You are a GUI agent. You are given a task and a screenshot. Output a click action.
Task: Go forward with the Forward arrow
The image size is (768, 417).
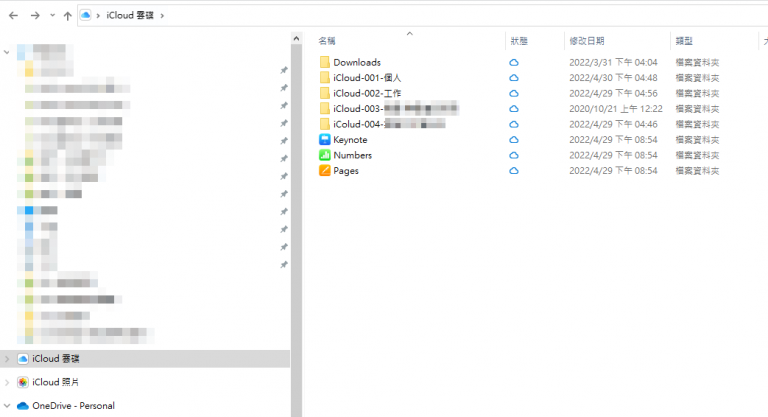click(x=34, y=15)
